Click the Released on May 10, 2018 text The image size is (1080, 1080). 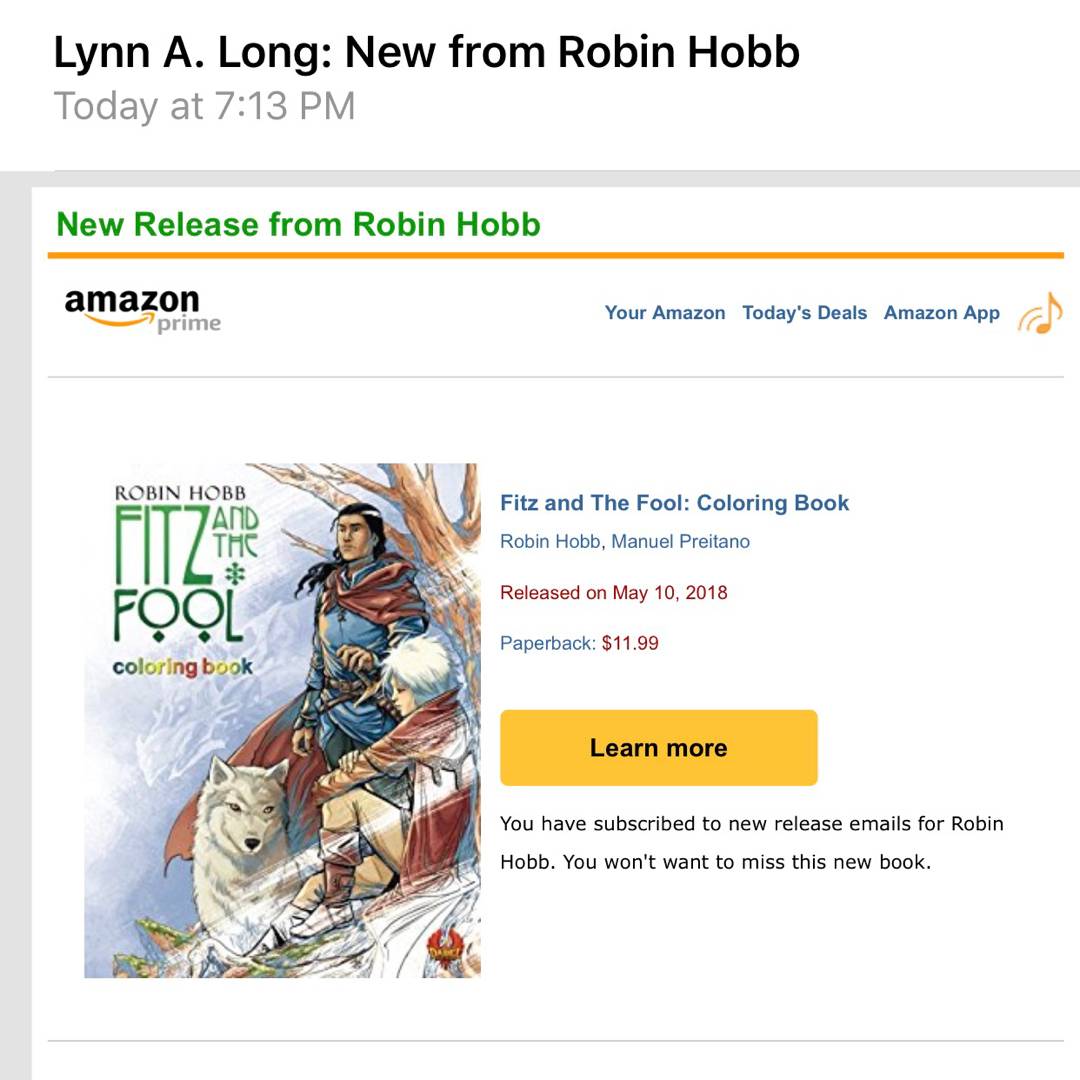613,593
